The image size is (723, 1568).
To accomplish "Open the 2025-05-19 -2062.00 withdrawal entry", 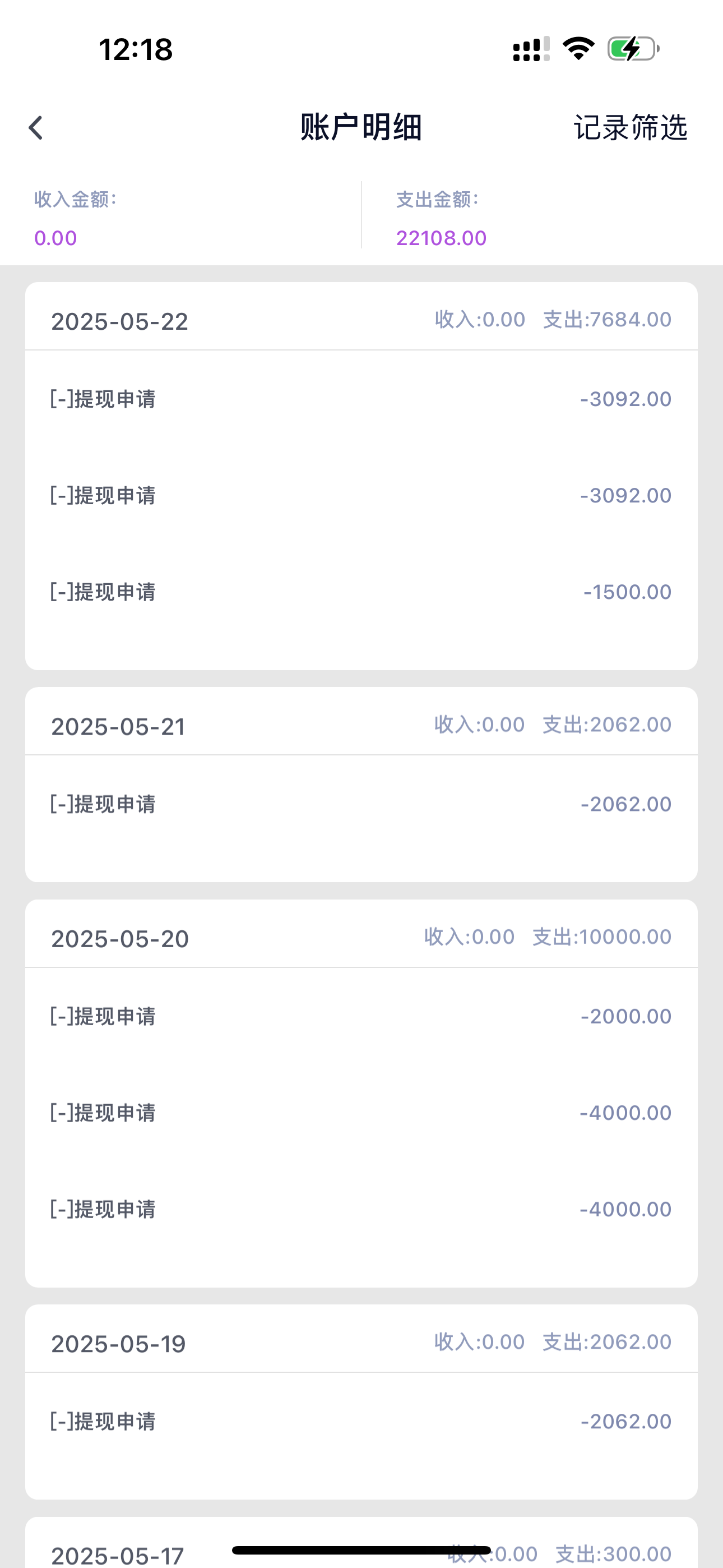I will click(361, 1421).
